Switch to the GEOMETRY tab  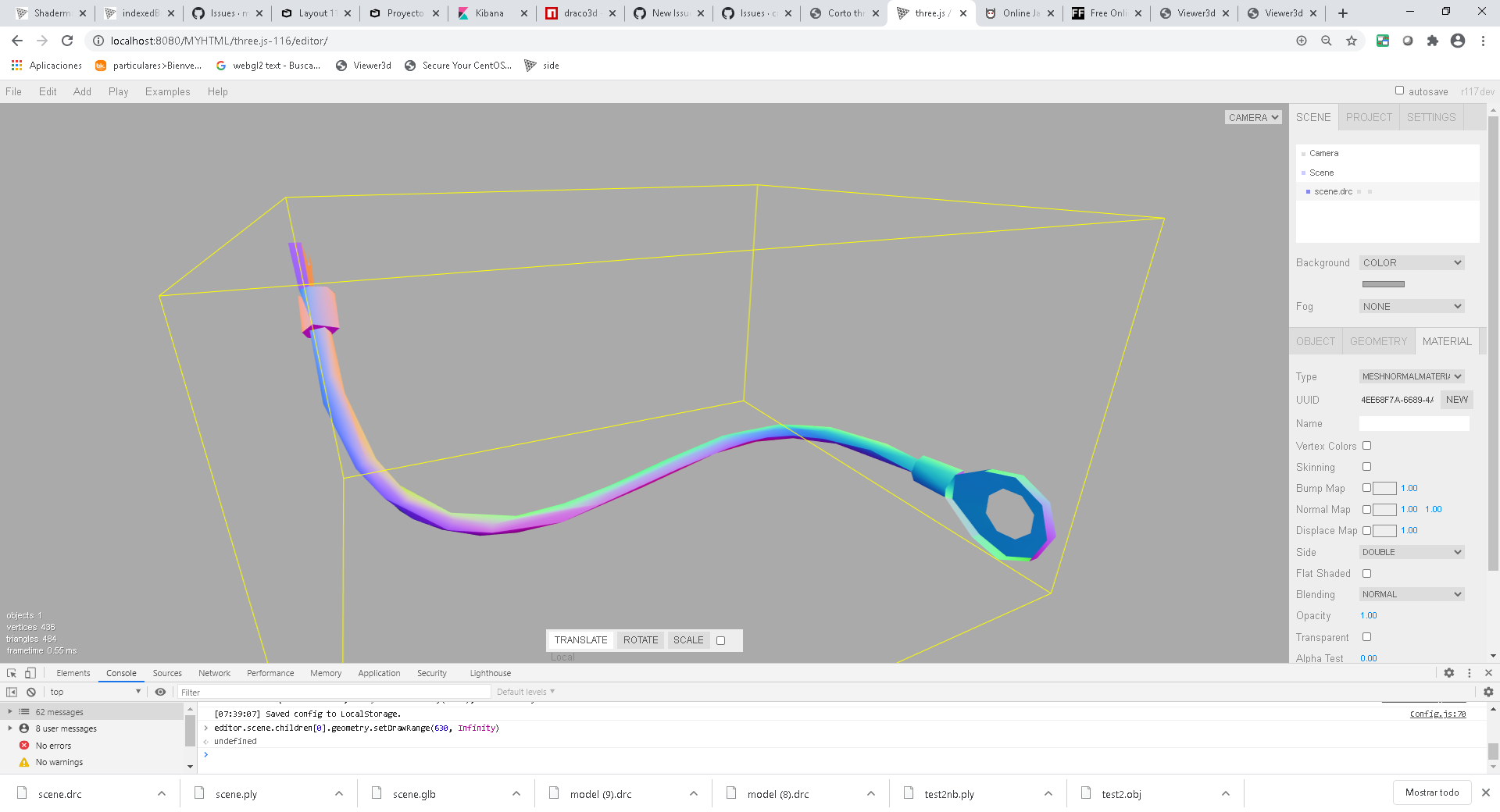point(1378,341)
